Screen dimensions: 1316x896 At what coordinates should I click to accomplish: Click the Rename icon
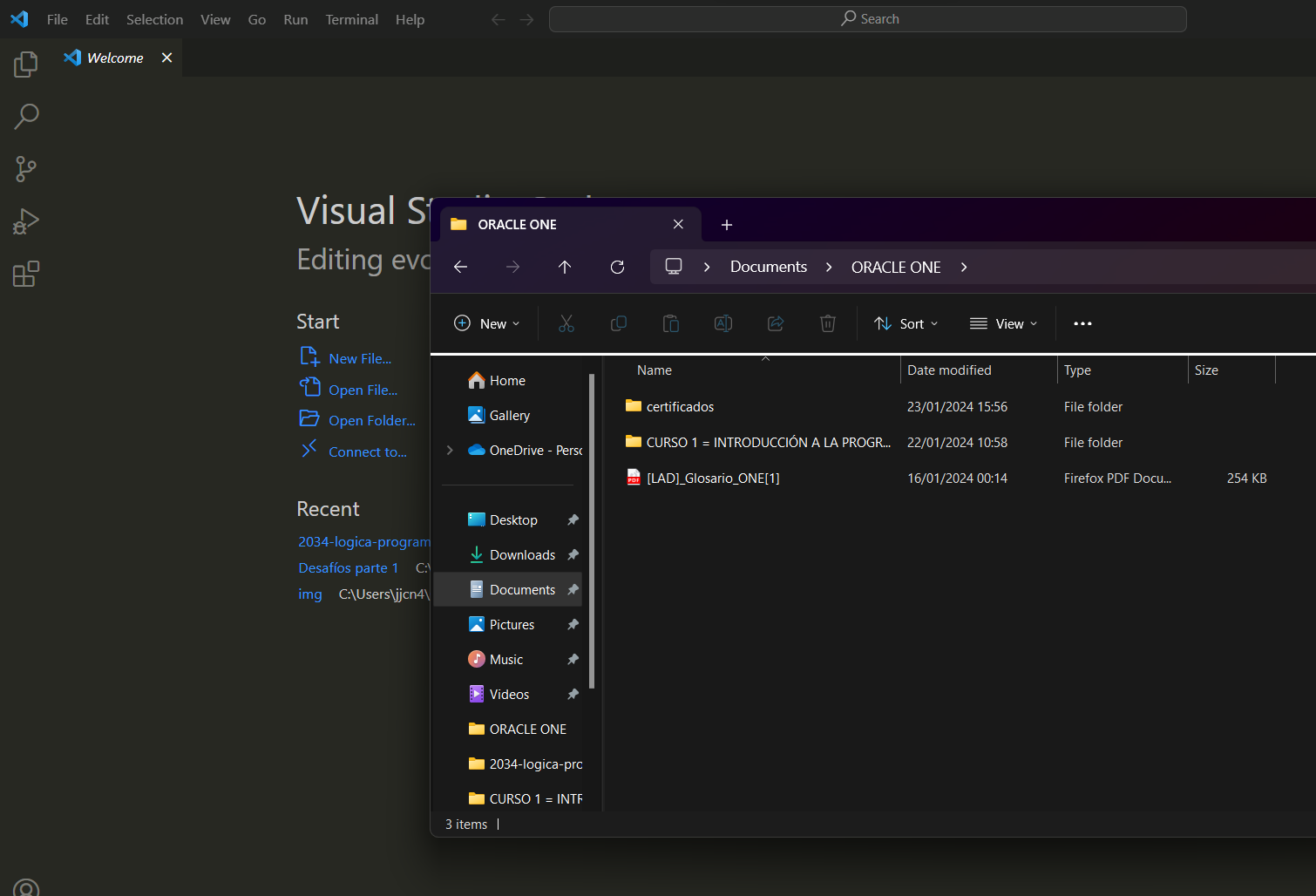(x=723, y=323)
